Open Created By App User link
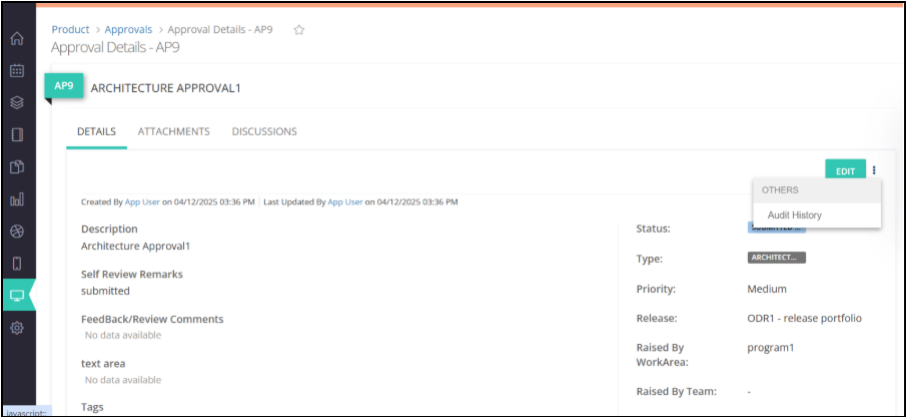This screenshot has height=417, width=906. pos(142,202)
